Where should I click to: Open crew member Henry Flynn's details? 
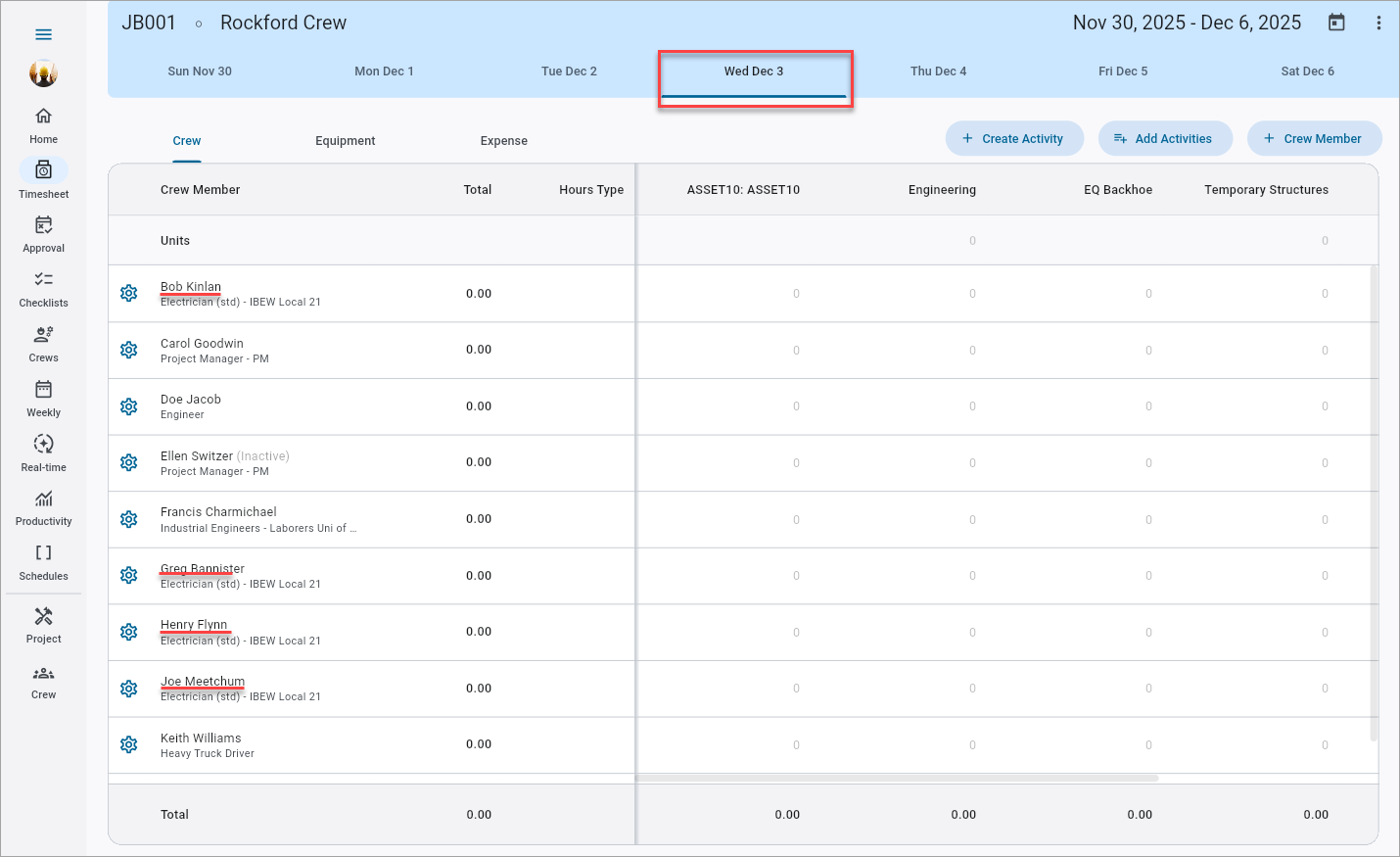coord(195,624)
